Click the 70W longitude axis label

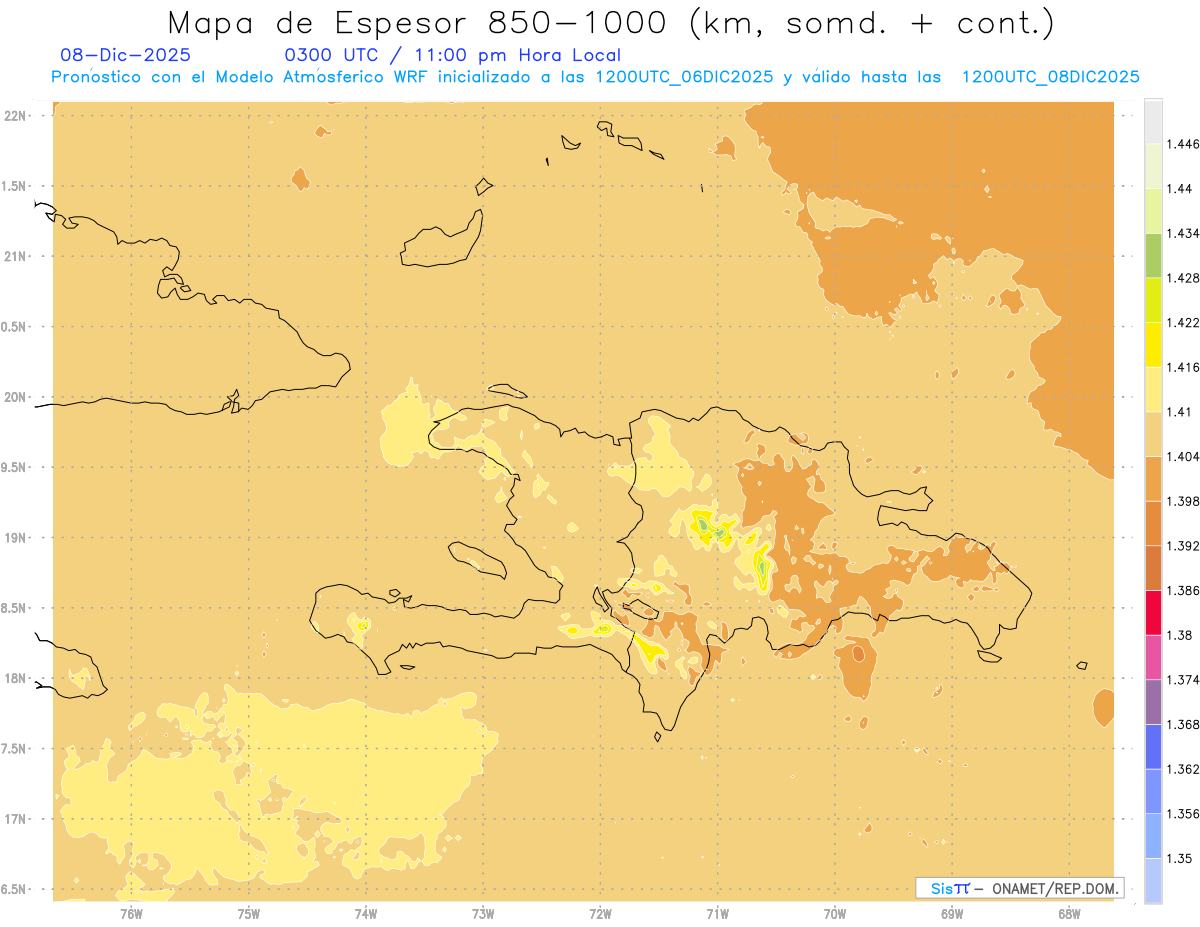[835, 914]
